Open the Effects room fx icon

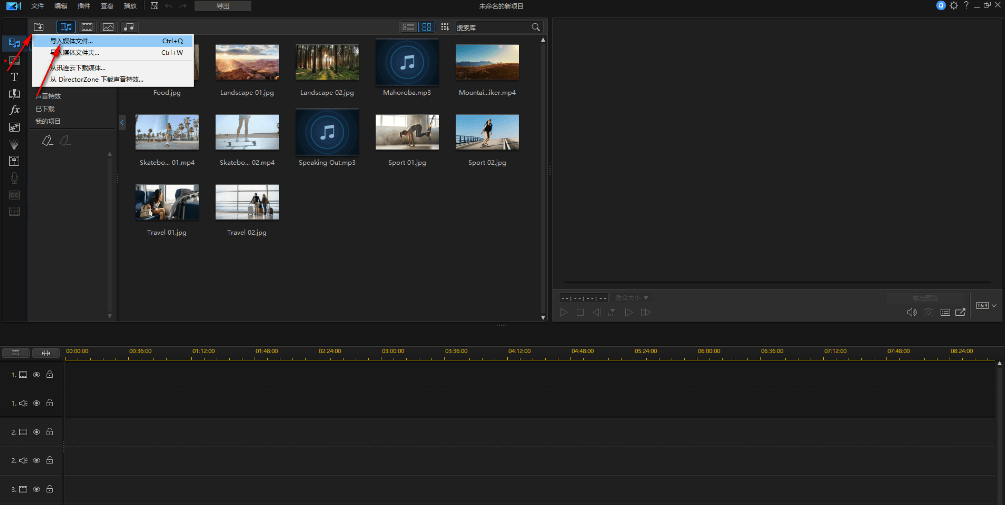[x=14, y=110]
